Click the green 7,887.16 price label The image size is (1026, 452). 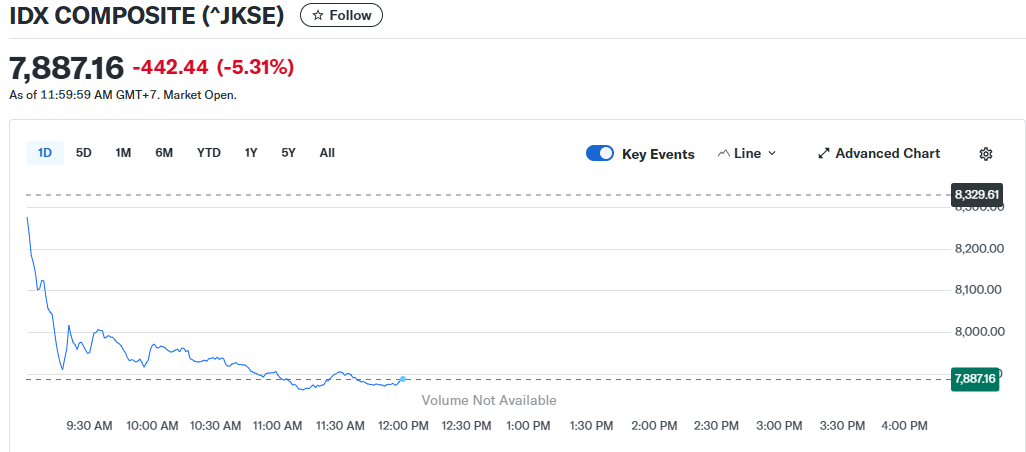(975, 378)
